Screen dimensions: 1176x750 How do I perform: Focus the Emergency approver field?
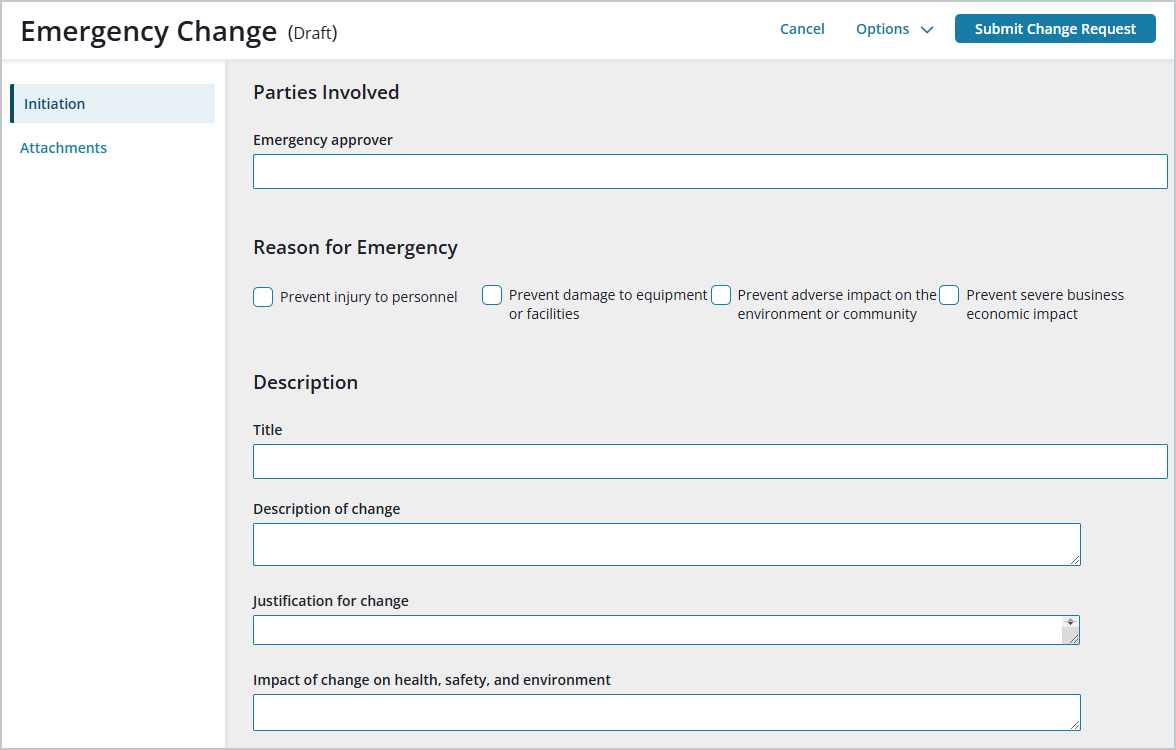pos(710,172)
